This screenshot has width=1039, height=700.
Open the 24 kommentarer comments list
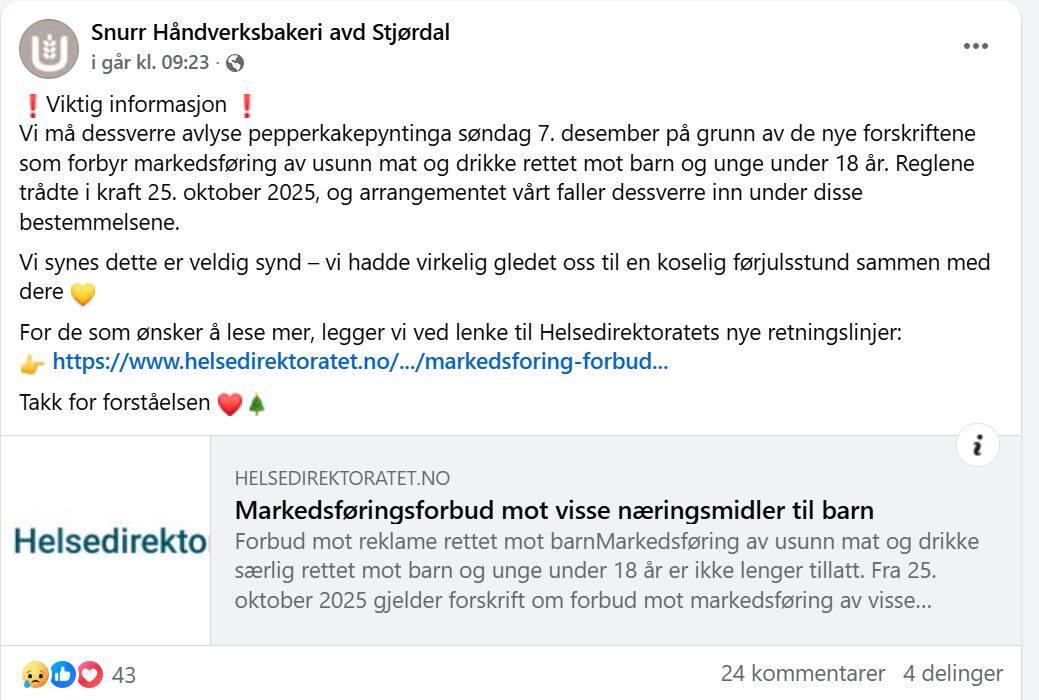click(803, 673)
